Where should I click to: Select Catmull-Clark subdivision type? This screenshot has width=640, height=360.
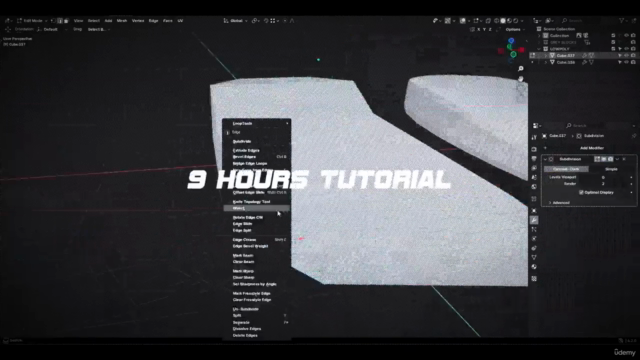tap(566, 169)
